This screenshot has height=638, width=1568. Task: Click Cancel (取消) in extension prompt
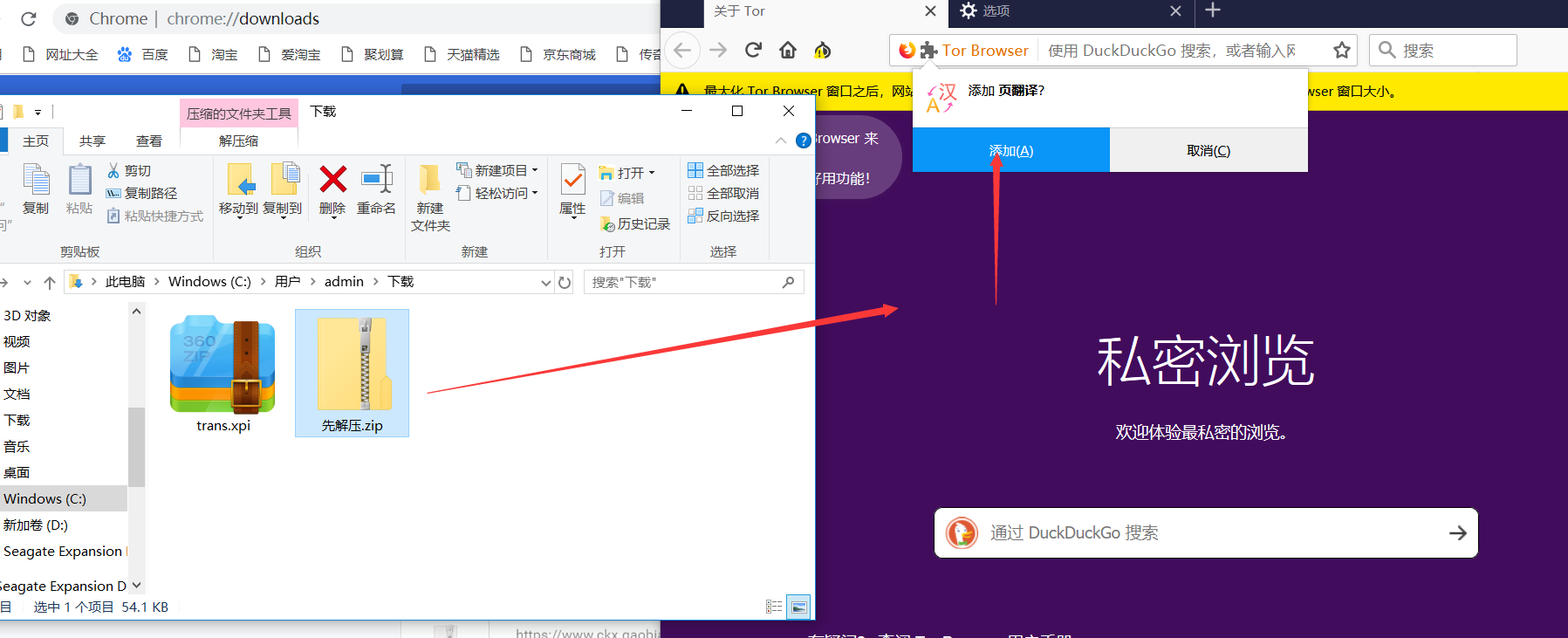coord(1209,150)
